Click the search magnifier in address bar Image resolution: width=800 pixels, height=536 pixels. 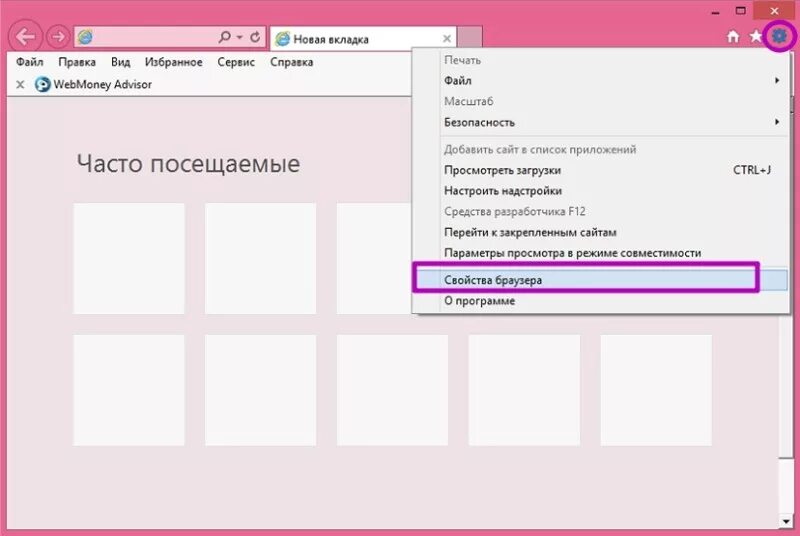point(224,37)
